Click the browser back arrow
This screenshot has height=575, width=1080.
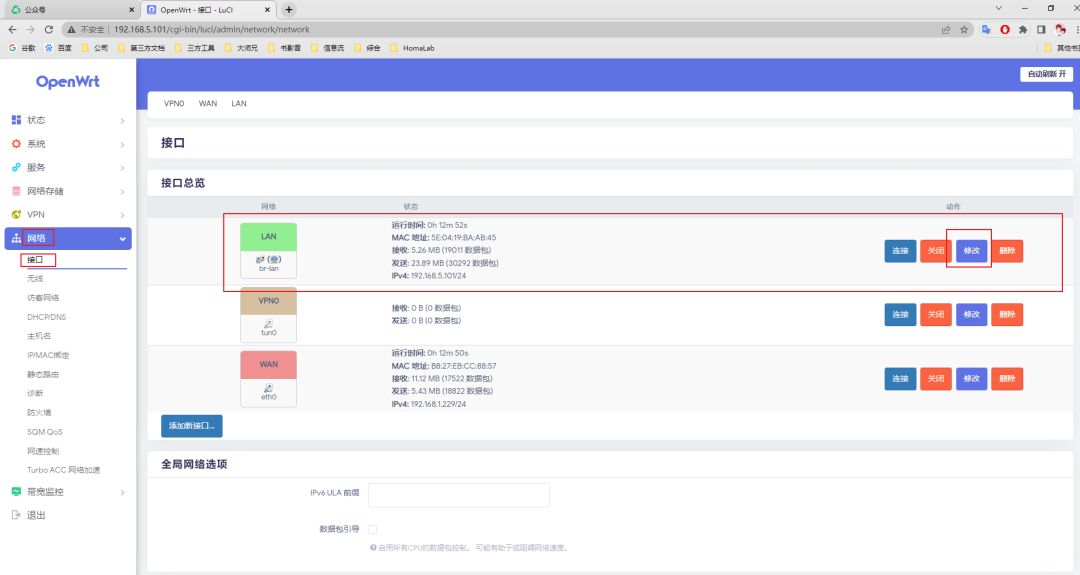click(x=12, y=30)
